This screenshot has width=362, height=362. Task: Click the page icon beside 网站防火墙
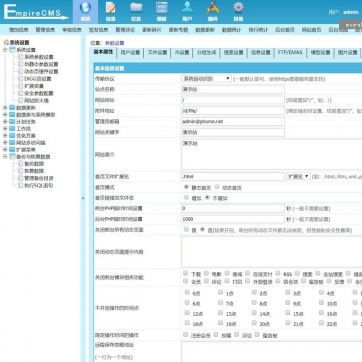pos(21,100)
